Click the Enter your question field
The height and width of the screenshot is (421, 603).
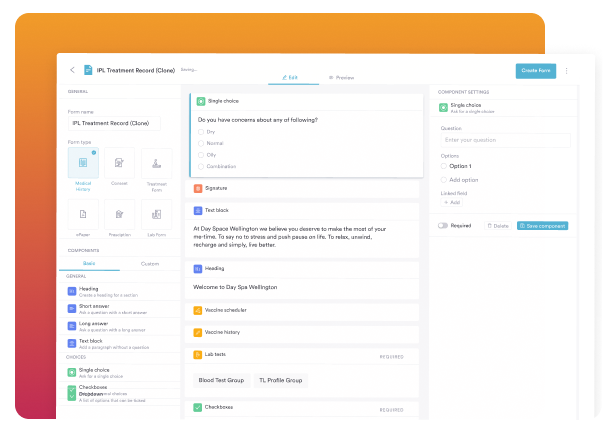[504, 141]
